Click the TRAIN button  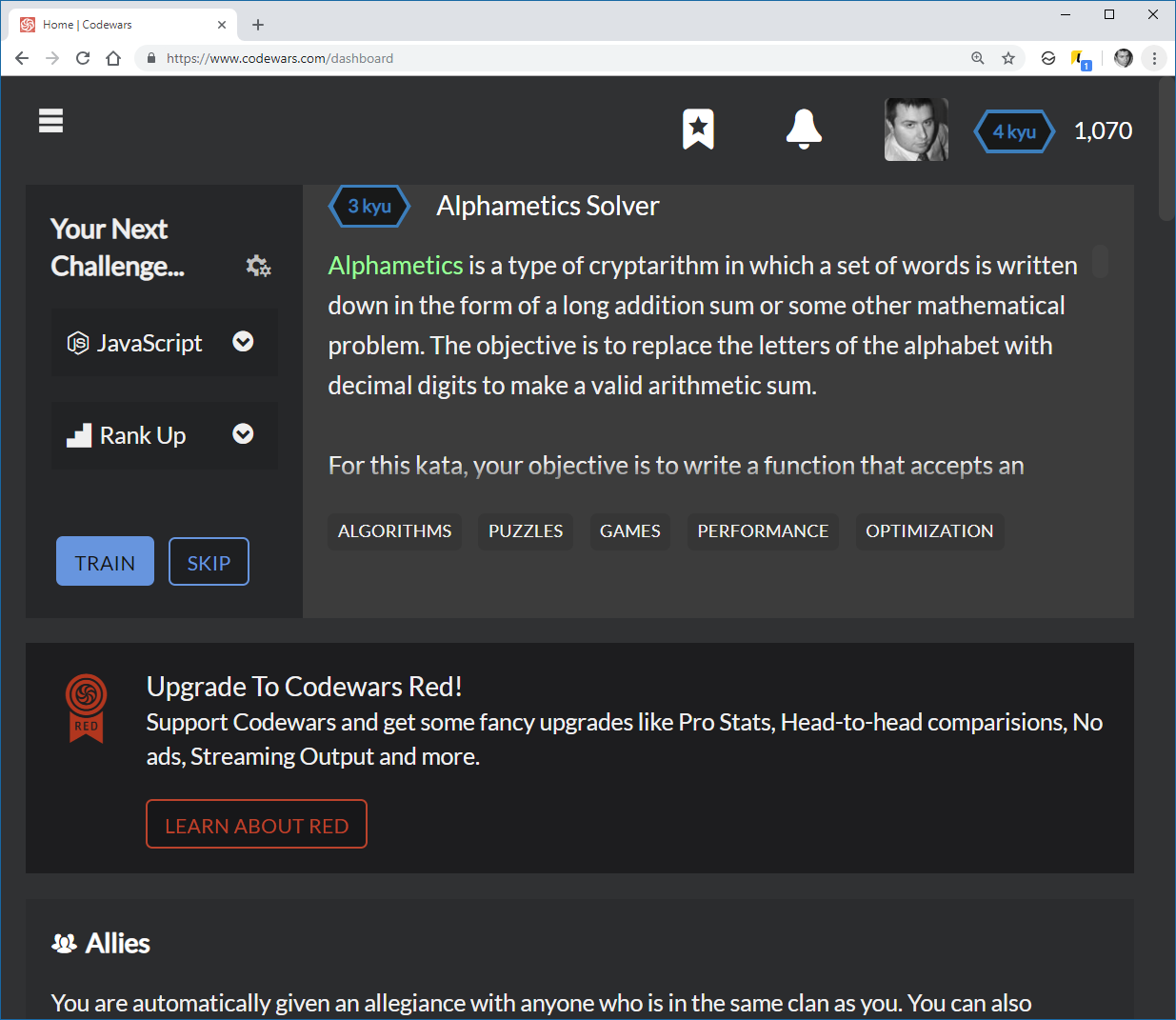(105, 562)
